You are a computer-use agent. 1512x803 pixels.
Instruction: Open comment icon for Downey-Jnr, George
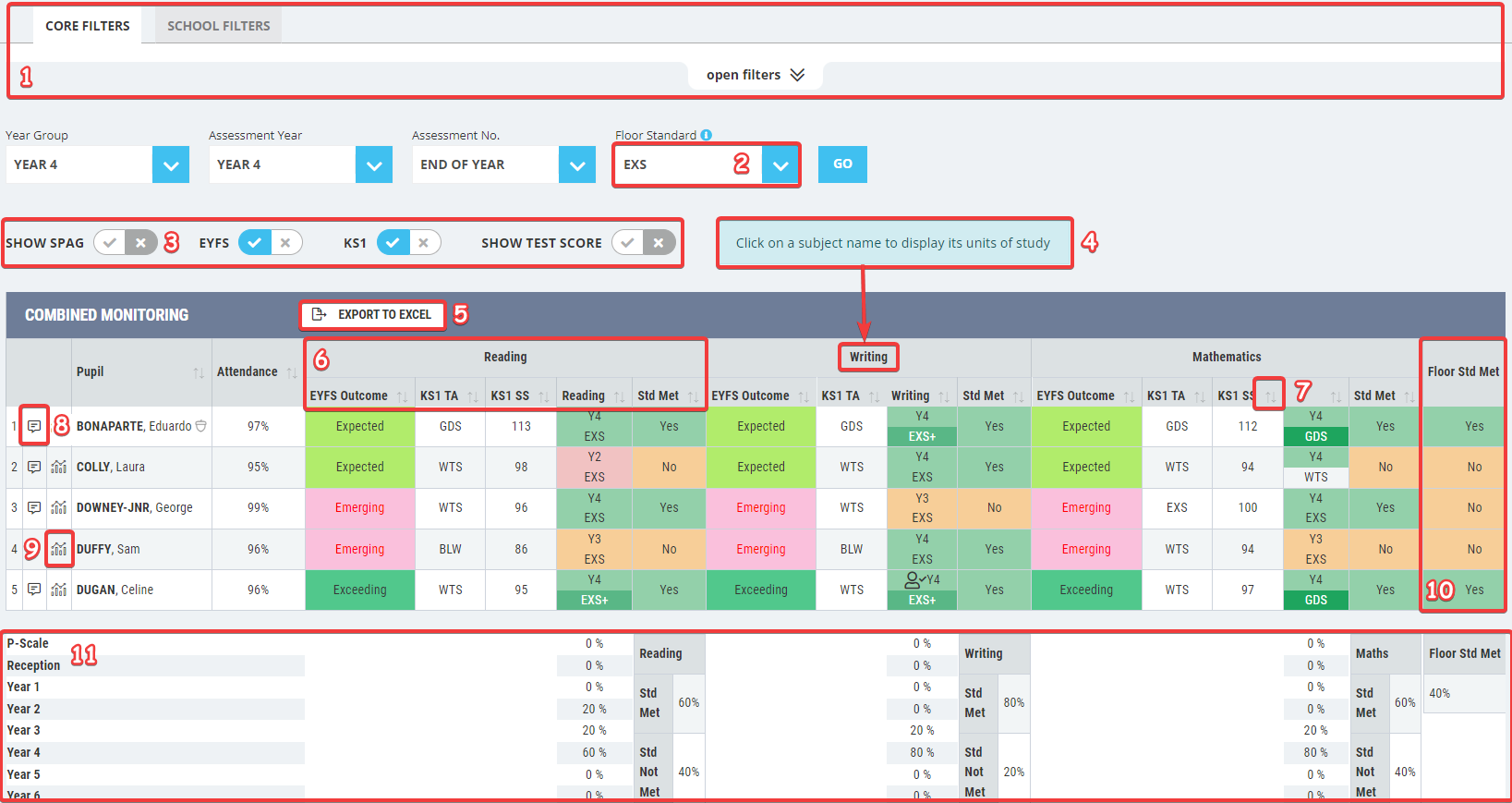(x=34, y=507)
